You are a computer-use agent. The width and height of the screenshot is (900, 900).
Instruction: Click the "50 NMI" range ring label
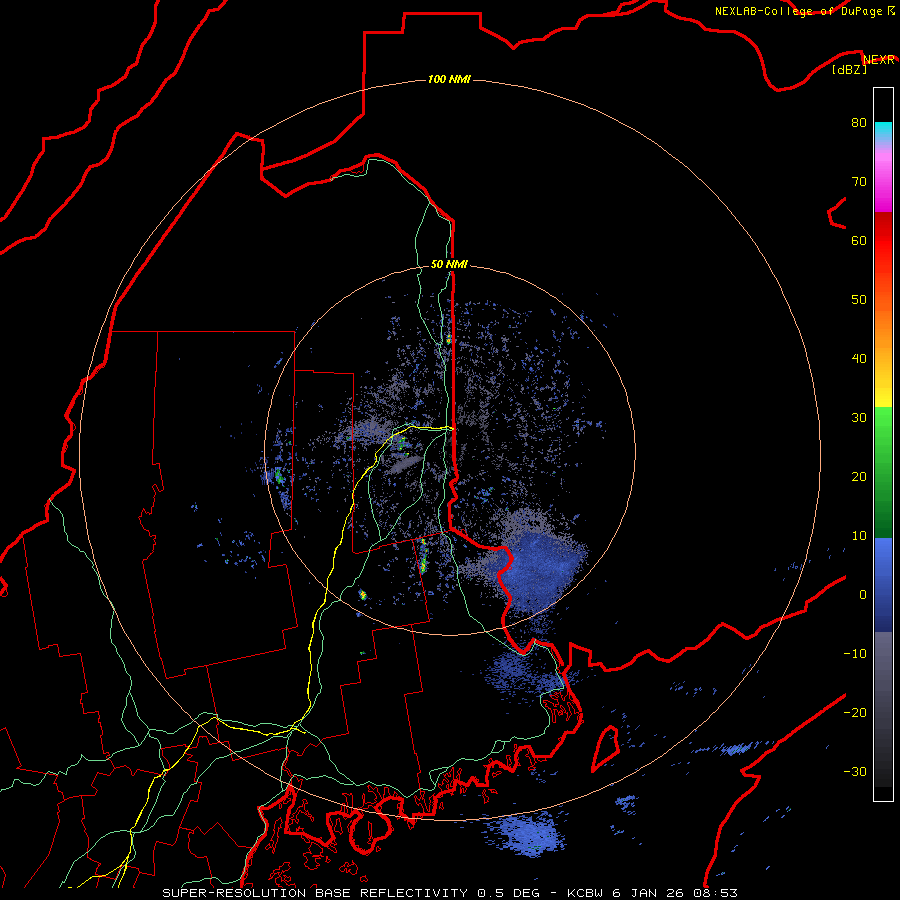coord(449,265)
